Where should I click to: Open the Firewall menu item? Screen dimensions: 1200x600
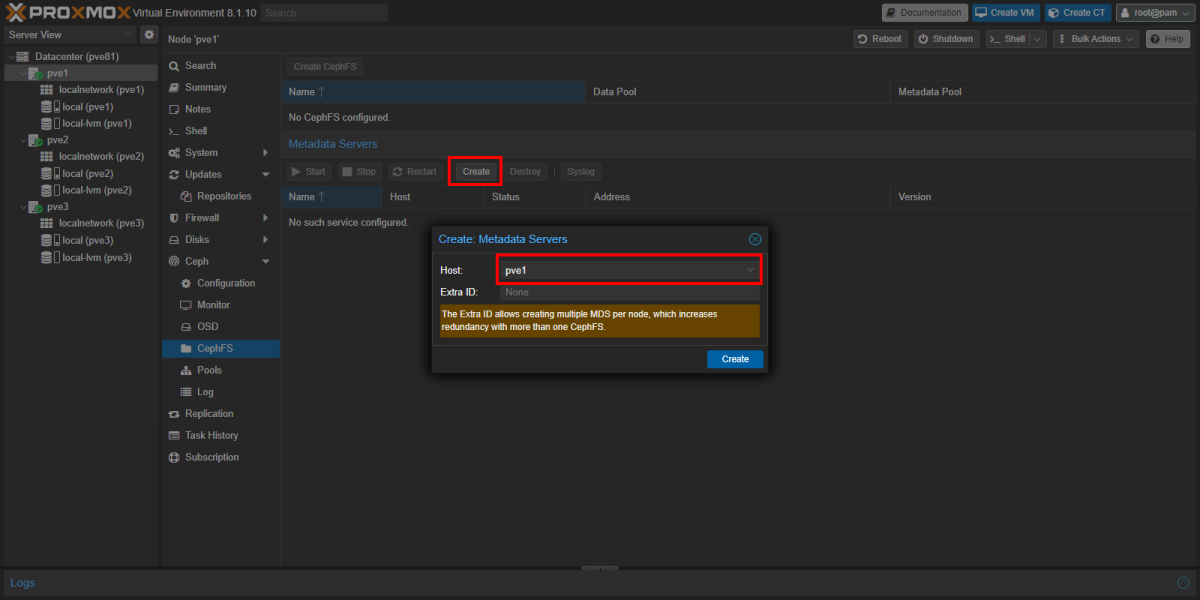click(x=202, y=218)
